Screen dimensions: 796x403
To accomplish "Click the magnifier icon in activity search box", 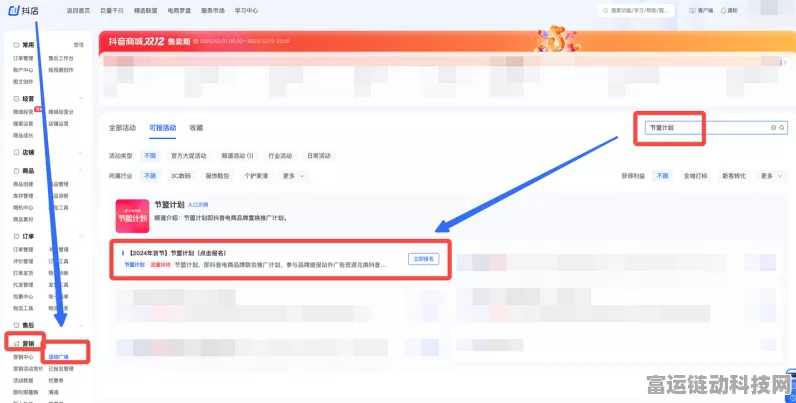I will coord(782,128).
